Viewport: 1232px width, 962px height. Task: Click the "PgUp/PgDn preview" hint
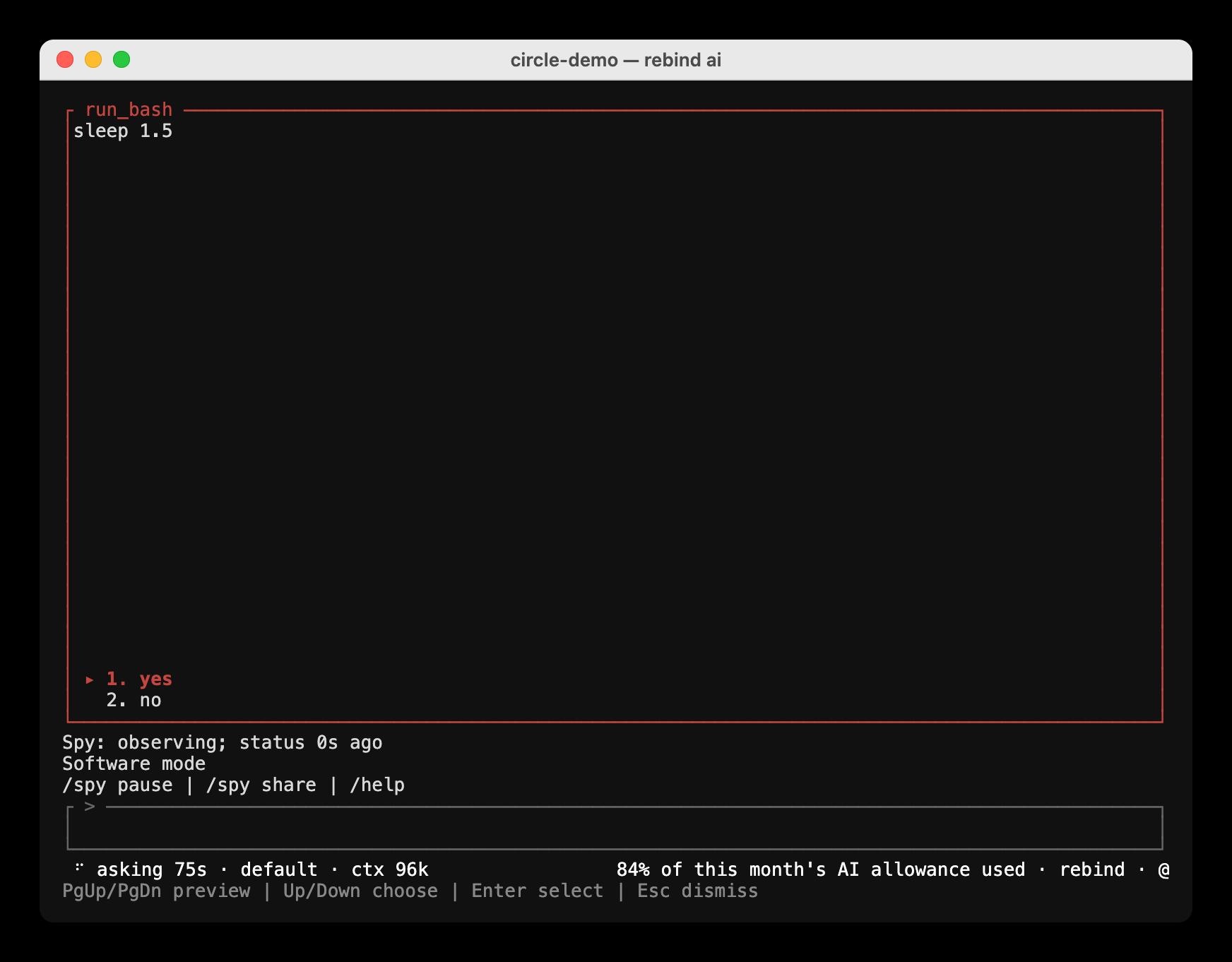pyautogui.click(x=156, y=891)
